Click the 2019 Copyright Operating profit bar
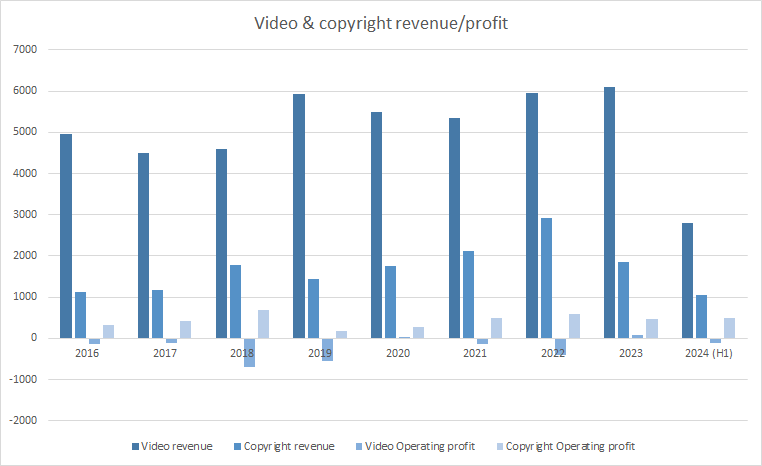The height and width of the screenshot is (466, 762). tap(342, 335)
